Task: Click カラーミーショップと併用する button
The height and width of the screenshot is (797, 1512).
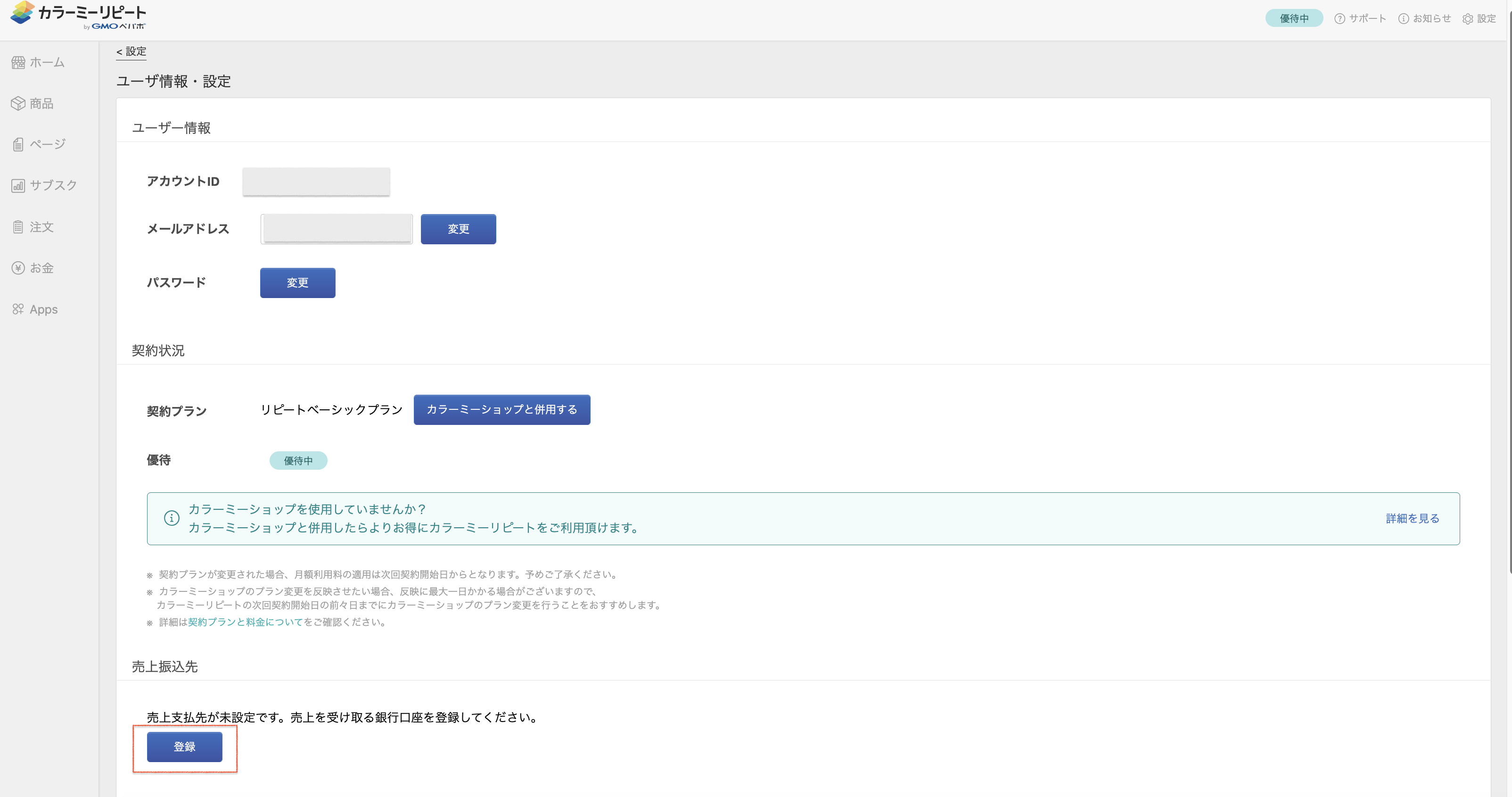Action: click(x=502, y=409)
